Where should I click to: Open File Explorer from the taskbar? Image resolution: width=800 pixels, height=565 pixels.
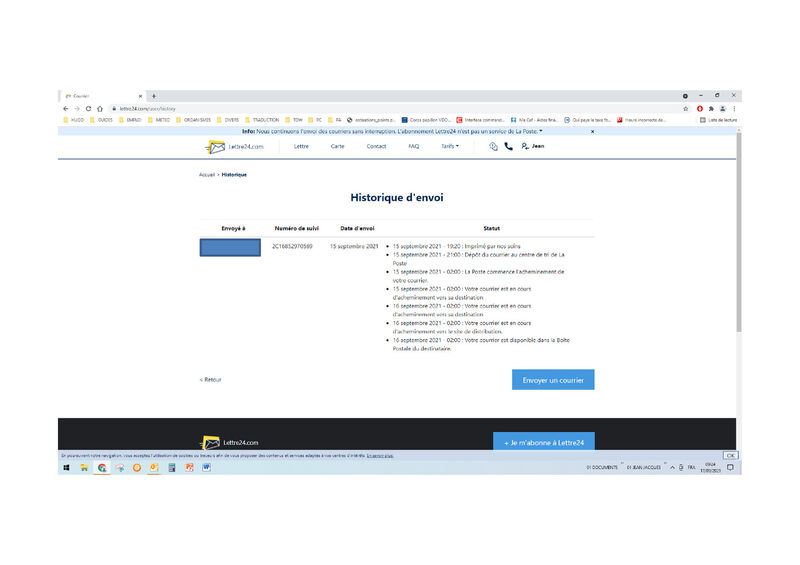click(84, 468)
